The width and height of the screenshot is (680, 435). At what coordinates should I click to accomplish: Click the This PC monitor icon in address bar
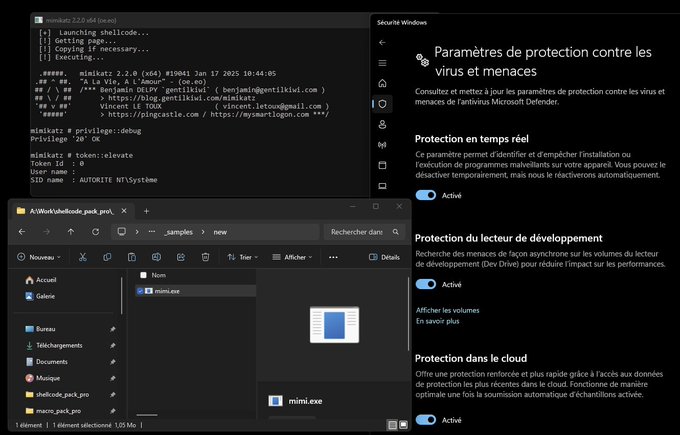pyautogui.click(x=122, y=232)
